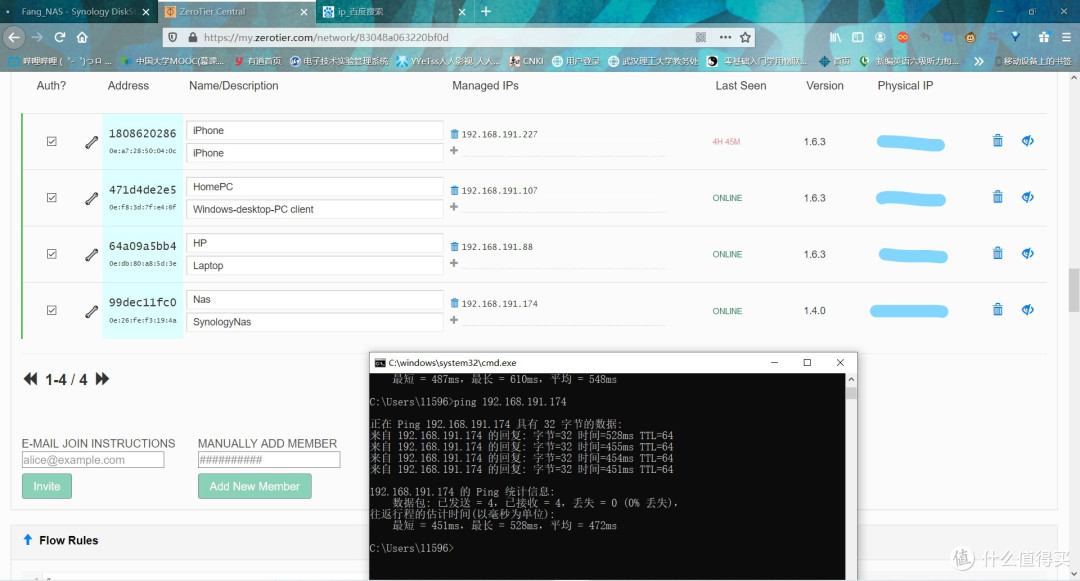The image size is (1080, 581).
Task: Open settings wrench for member 471d4de2e5
Action: coord(91,199)
